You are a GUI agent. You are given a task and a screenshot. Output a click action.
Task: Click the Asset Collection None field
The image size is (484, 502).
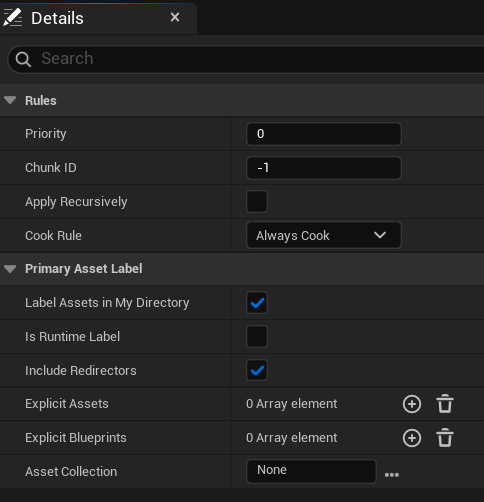pyautogui.click(x=311, y=471)
